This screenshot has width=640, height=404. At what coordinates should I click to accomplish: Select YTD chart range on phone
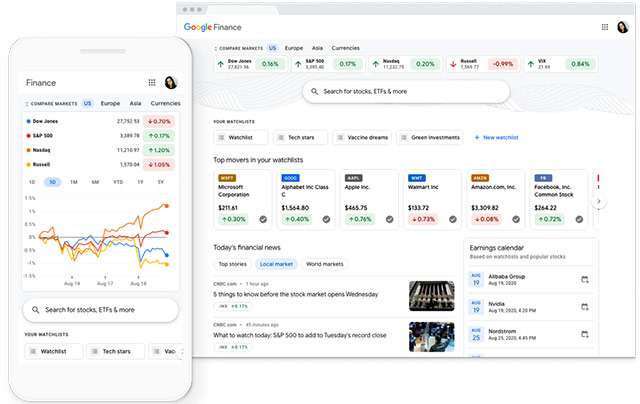pos(118,182)
